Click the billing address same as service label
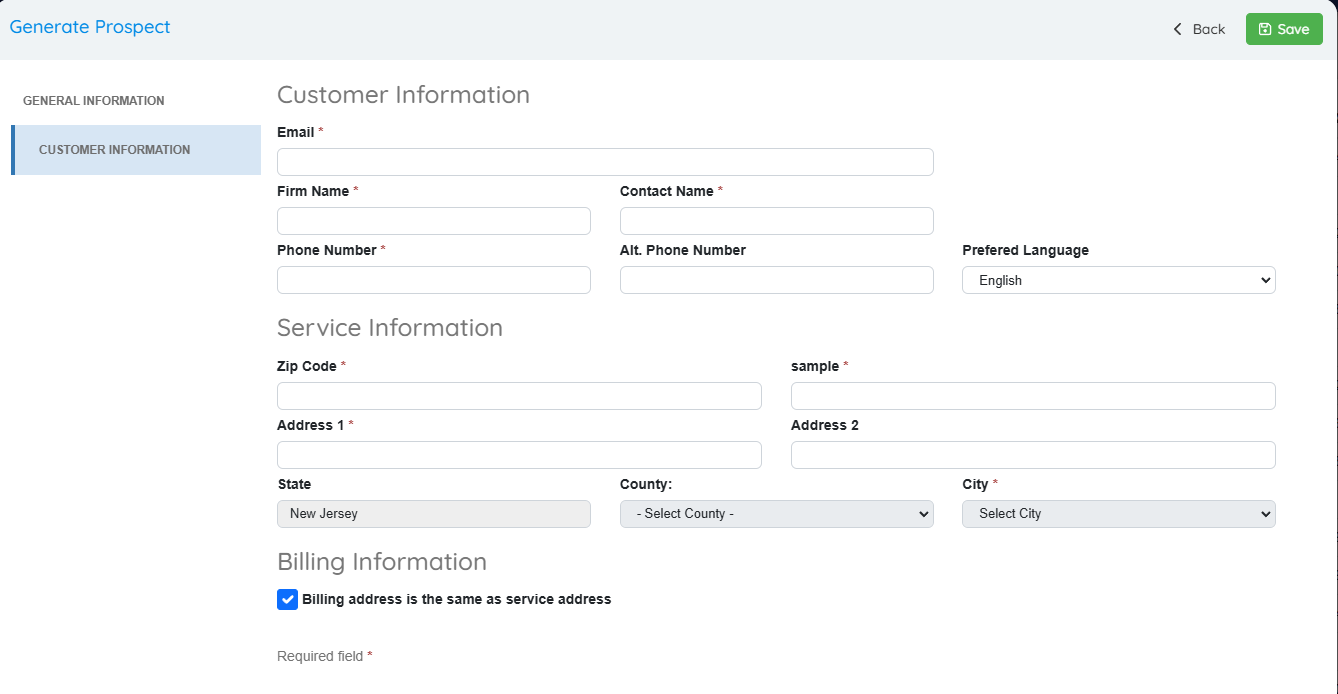The image size is (1338, 694). click(457, 599)
